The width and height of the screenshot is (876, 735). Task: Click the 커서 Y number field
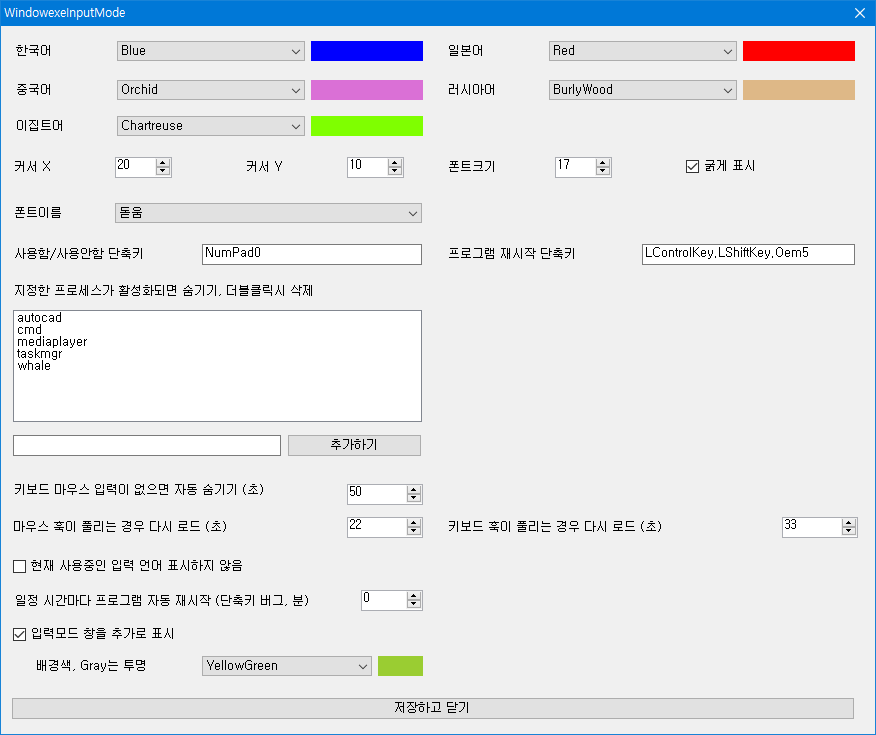(x=368, y=166)
